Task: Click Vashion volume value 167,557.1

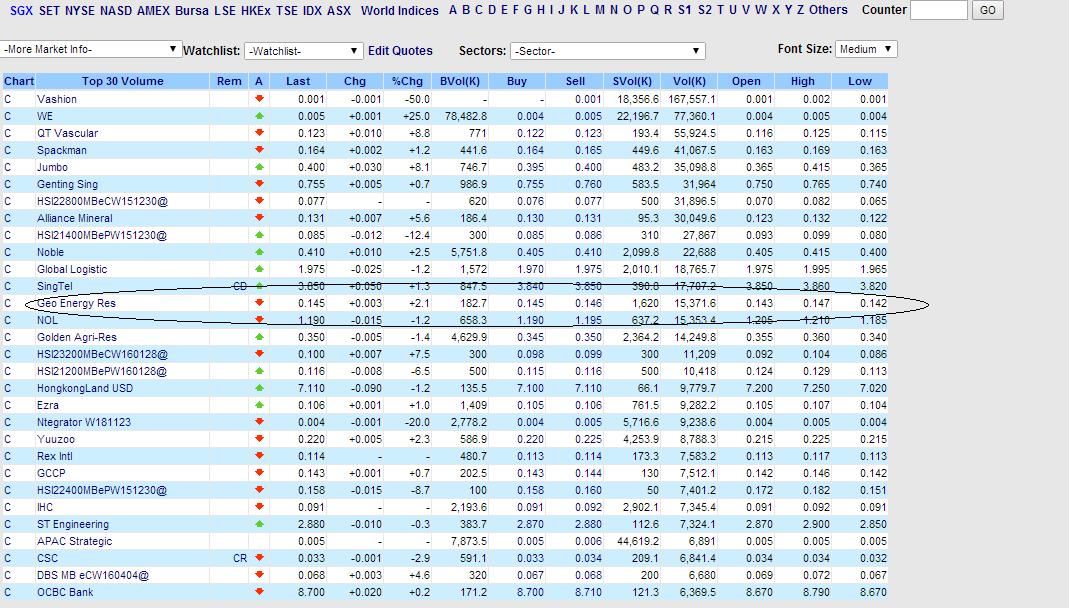Action: [x=692, y=99]
